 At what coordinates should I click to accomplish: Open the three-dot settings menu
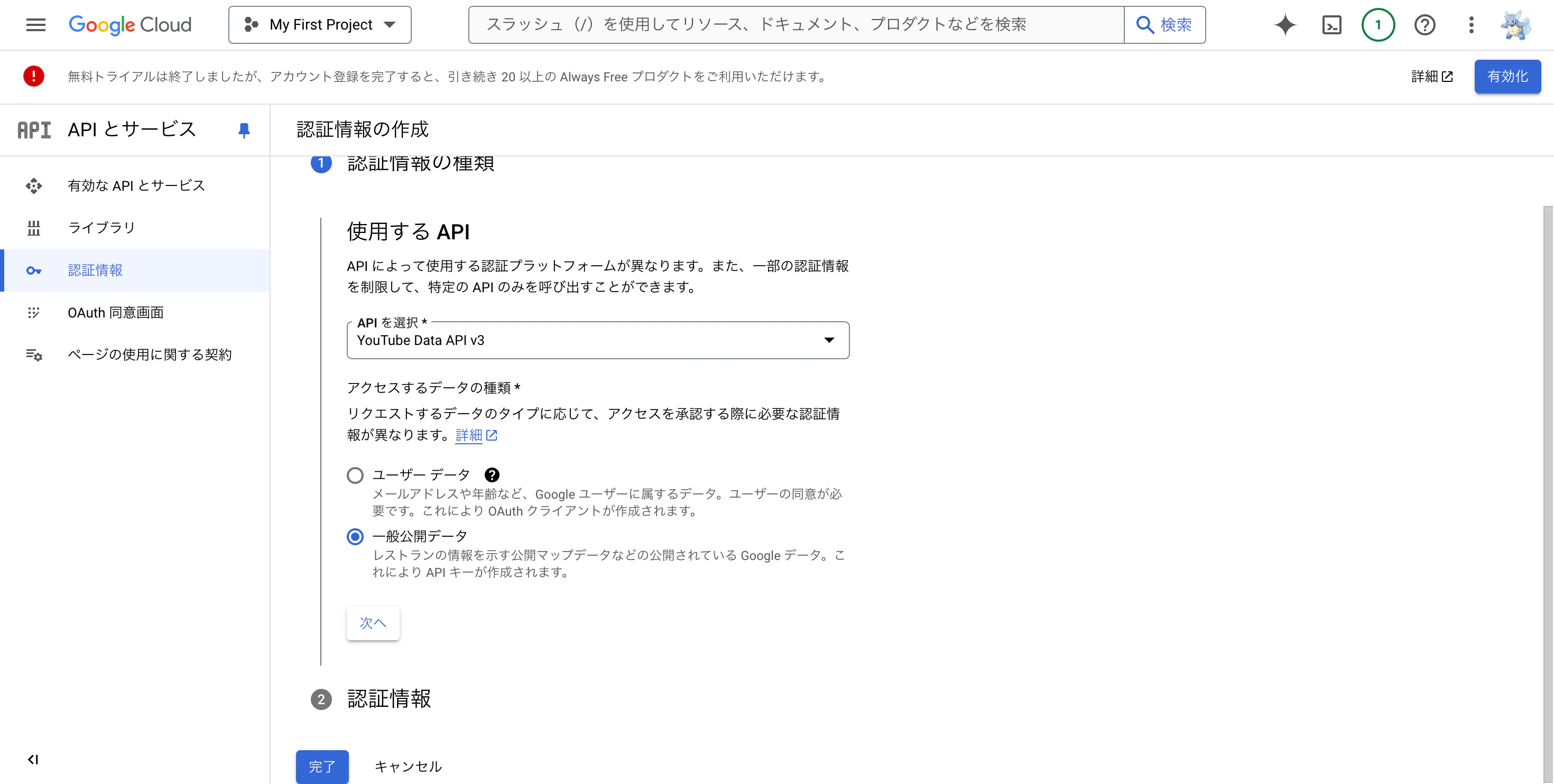[x=1470, y=25]
